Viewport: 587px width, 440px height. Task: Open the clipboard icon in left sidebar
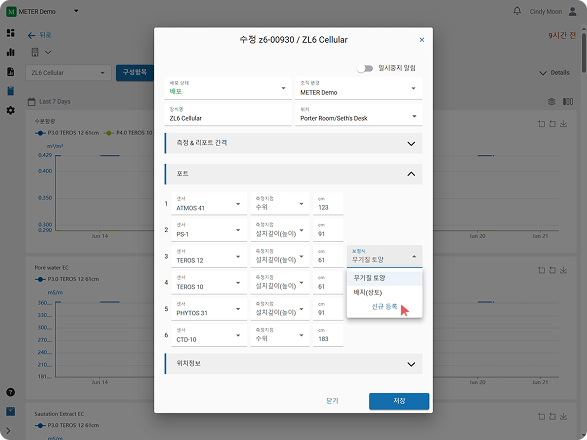[x=10, y=91]
